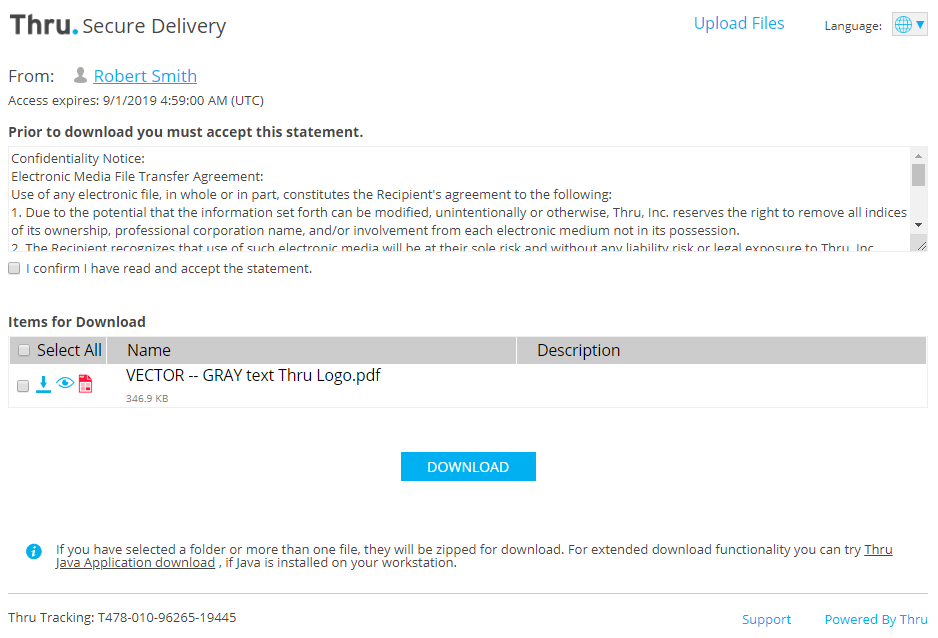Click the Name column header
938x638 pixels.
(149, 350)
